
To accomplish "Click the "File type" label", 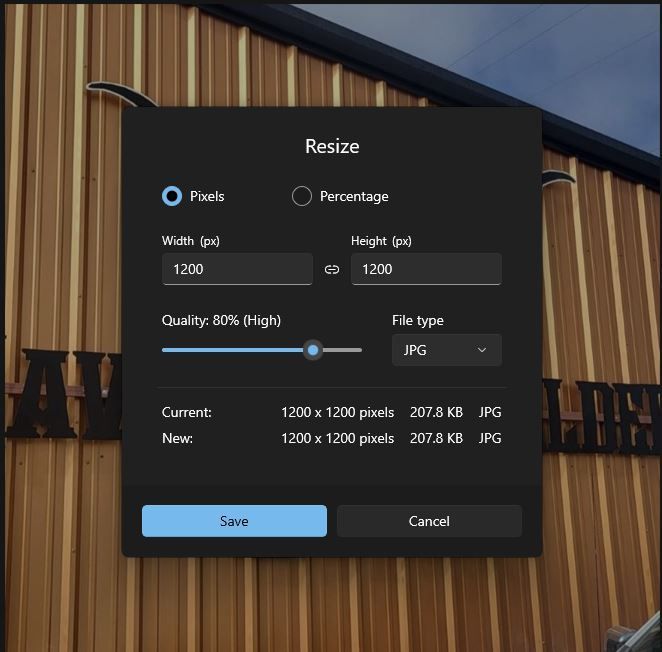I will 417,320.
